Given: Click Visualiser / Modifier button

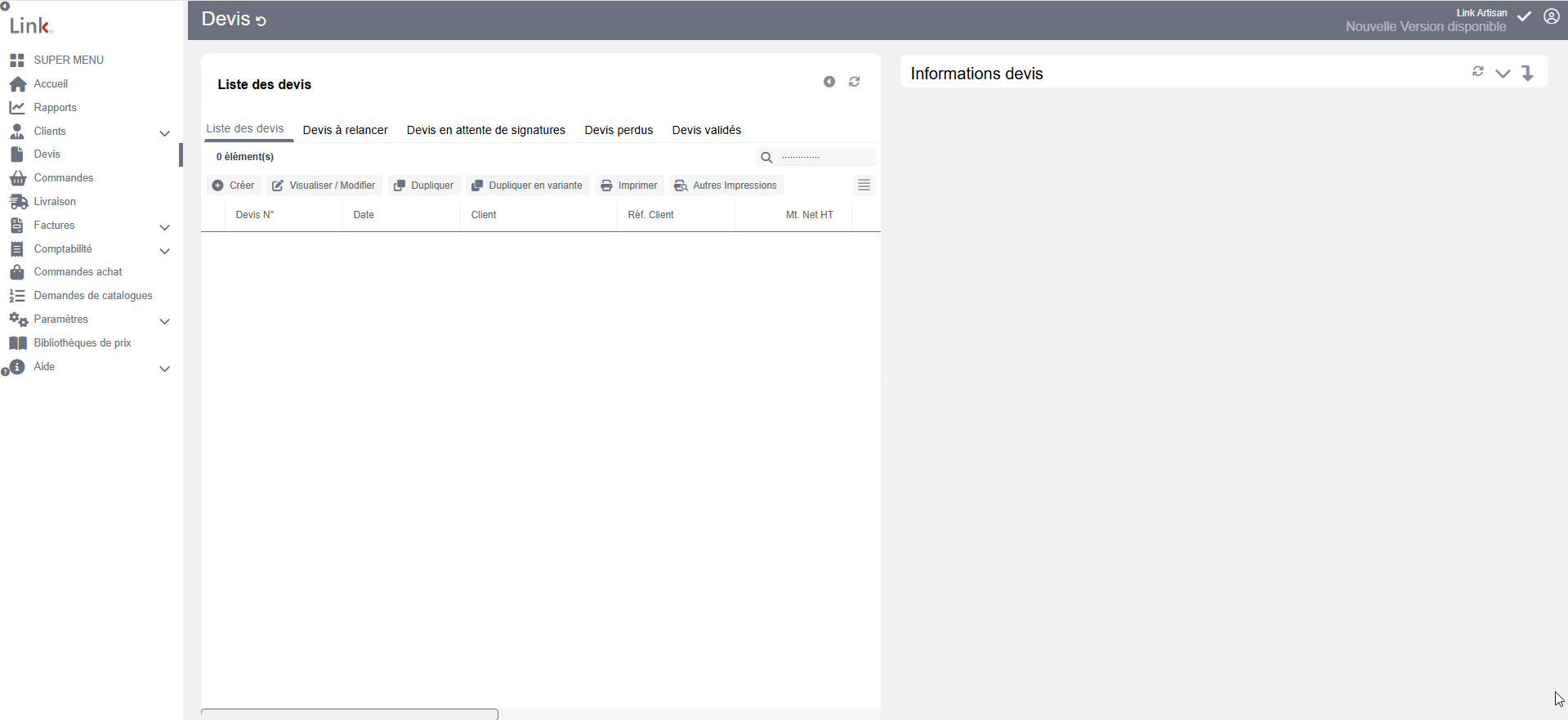Looking at the screenshot, I should 324,186.
